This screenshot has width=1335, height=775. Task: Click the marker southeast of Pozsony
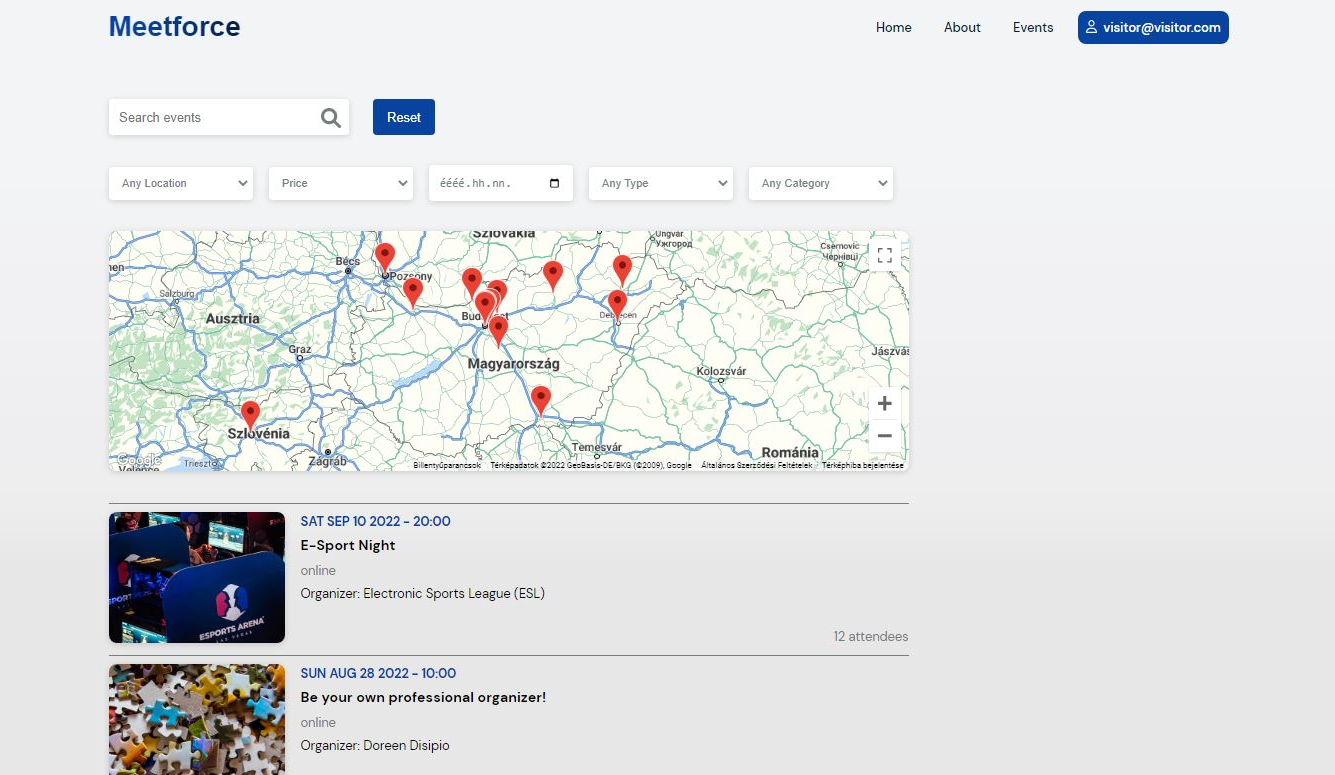tap(413, 293)
